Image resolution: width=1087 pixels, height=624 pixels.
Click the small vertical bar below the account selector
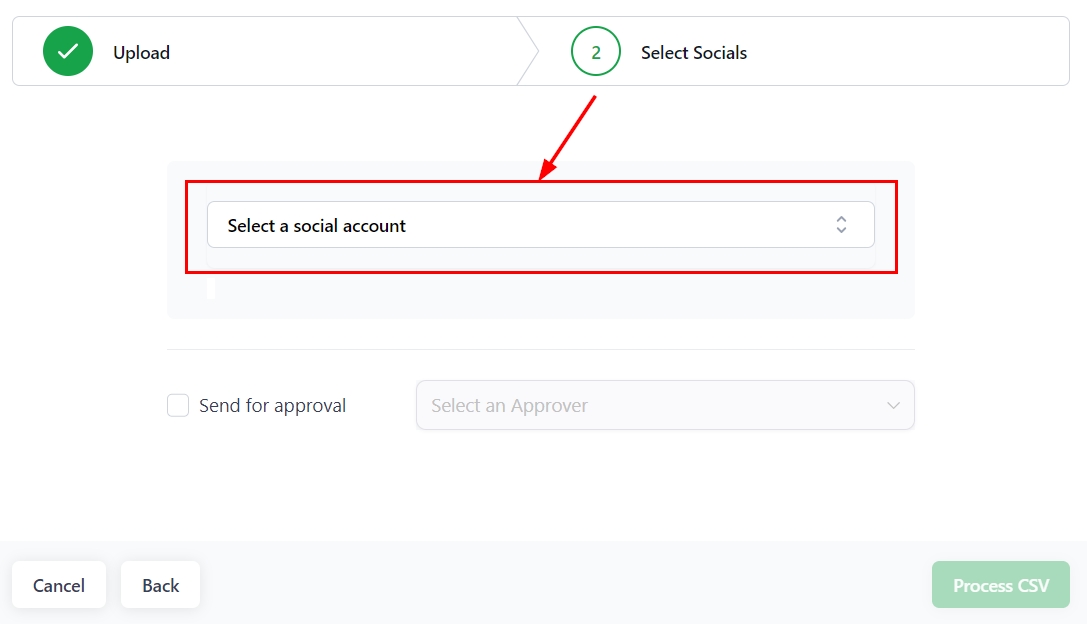(x=210, y=288)
